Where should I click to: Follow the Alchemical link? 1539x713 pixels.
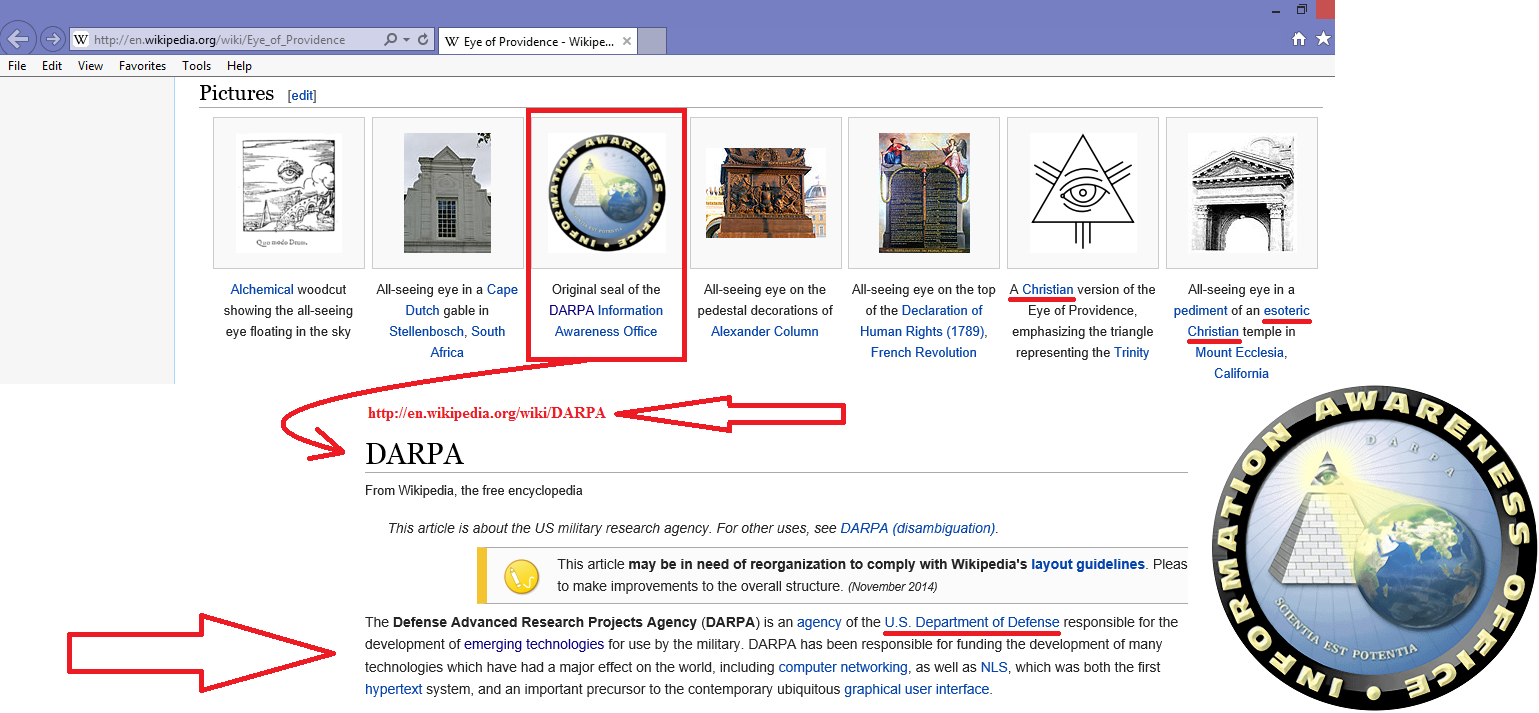262,290
